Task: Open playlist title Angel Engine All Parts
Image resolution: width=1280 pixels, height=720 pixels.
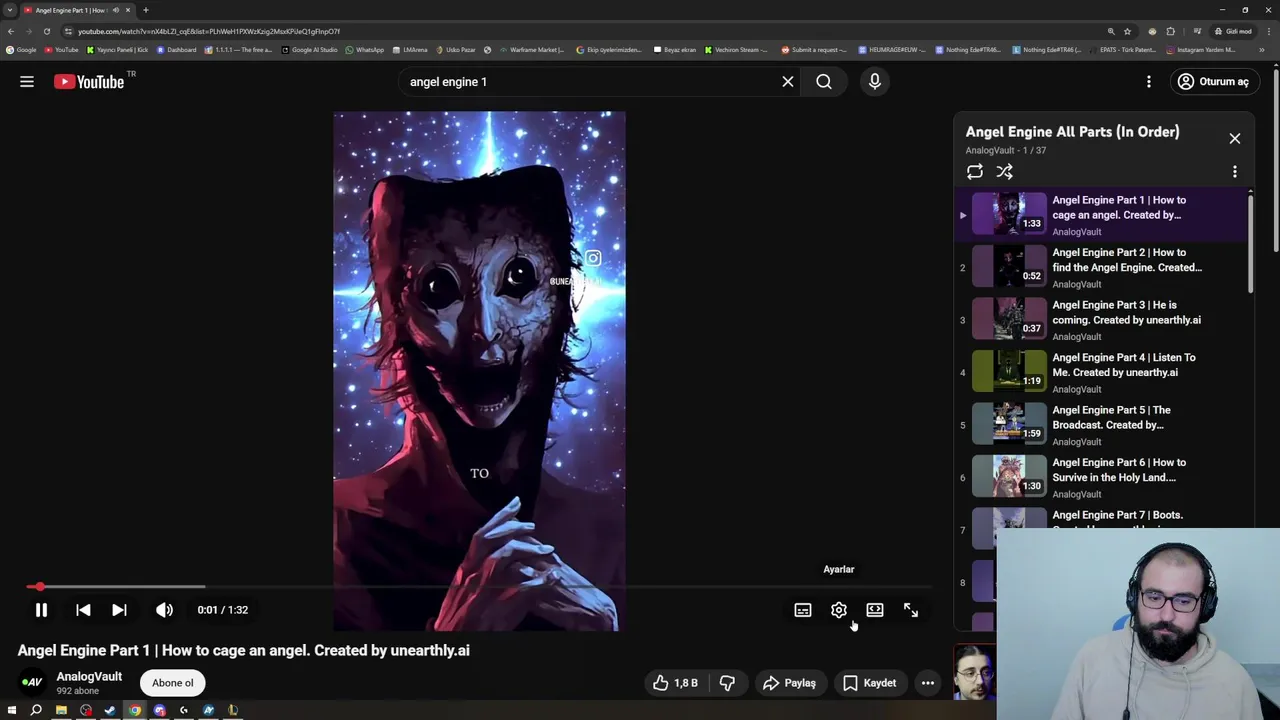Action: 1072,132
